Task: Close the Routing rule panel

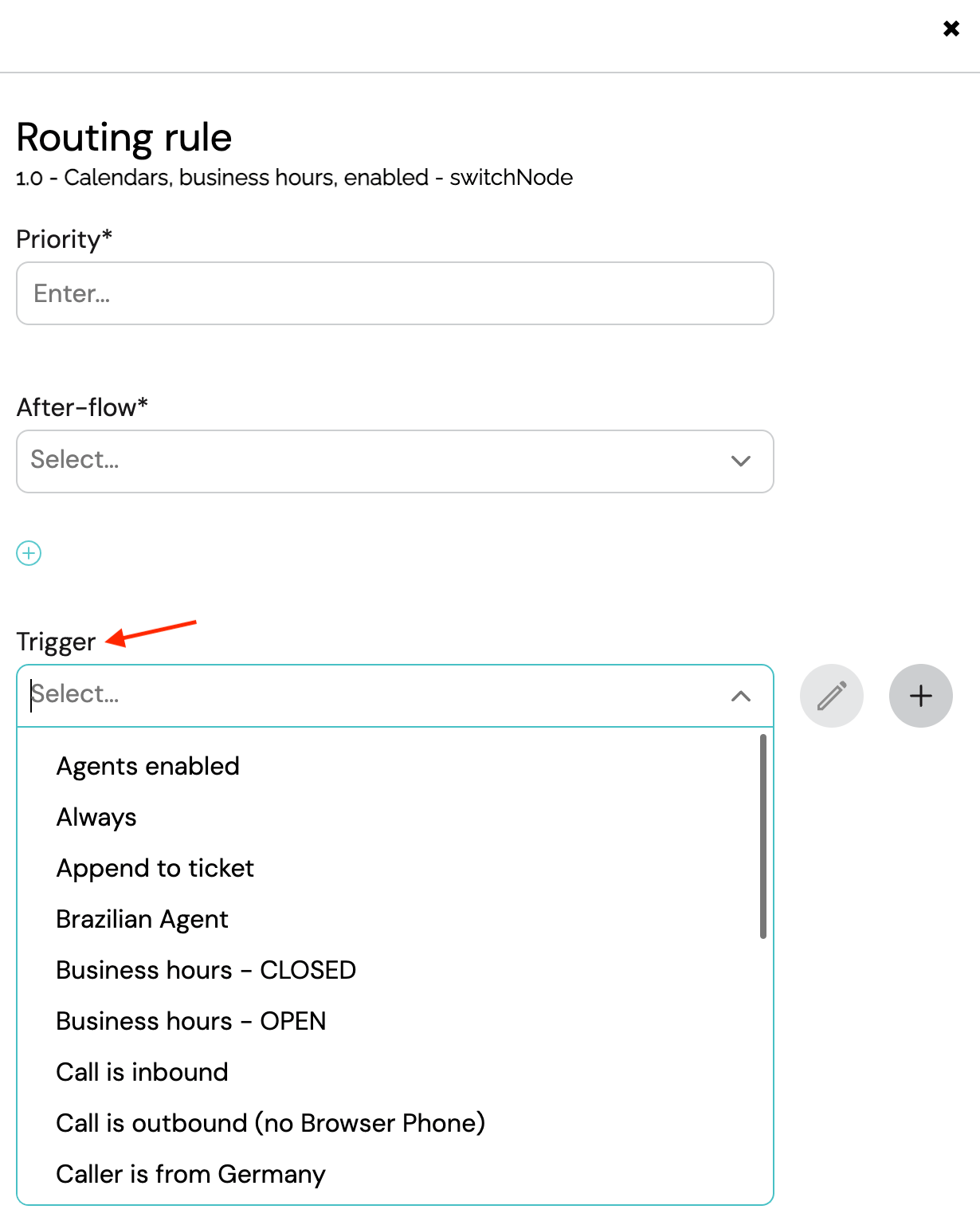Action: [951, 29]
